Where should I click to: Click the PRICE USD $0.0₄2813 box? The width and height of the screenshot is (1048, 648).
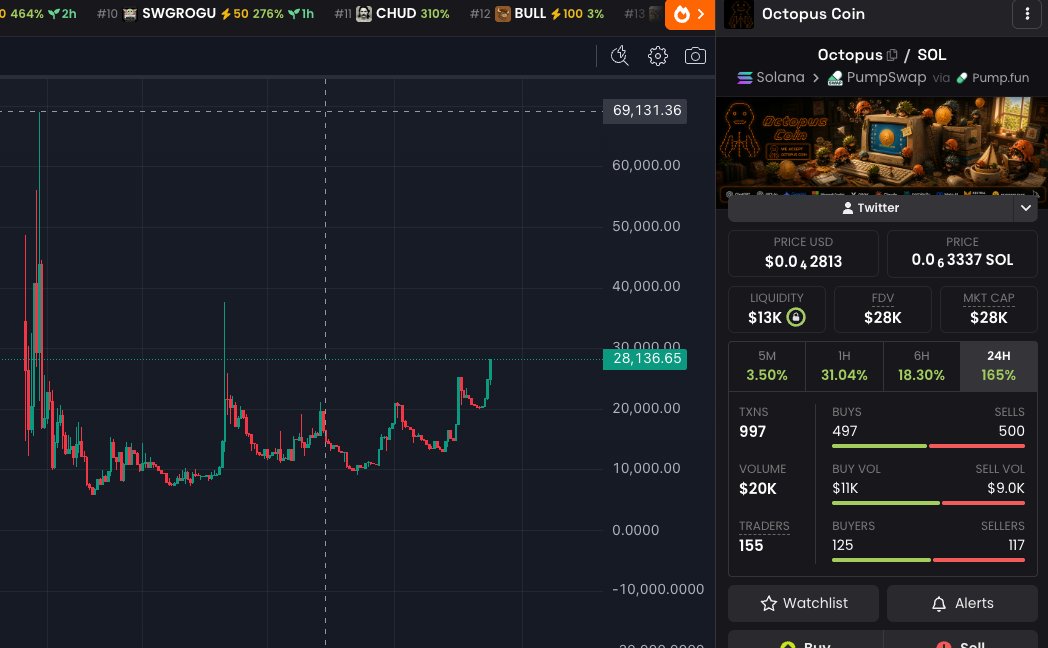[803, 253]
